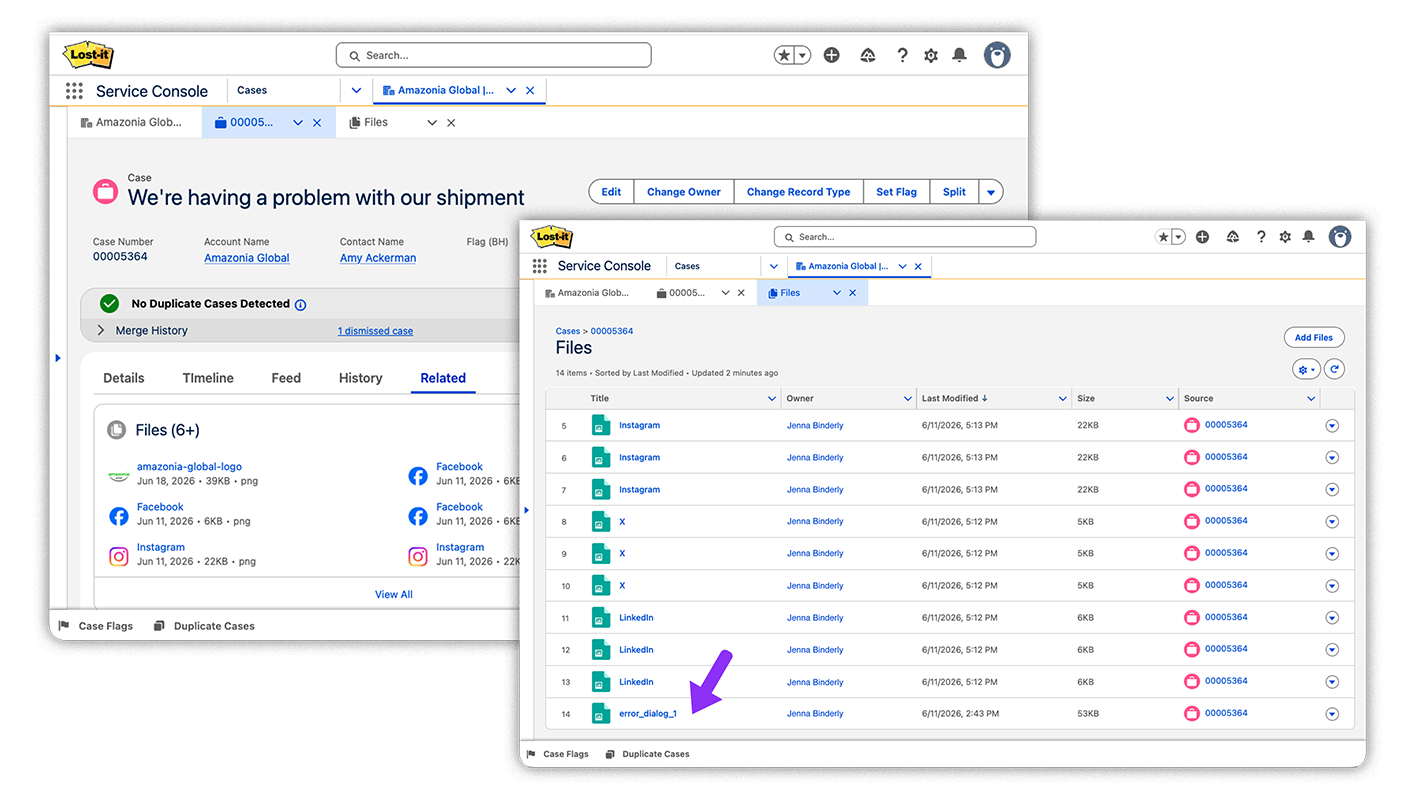1416x800 pixels.
Task: Open the App Launcher in the back window
Action: (x=74, y=91)
